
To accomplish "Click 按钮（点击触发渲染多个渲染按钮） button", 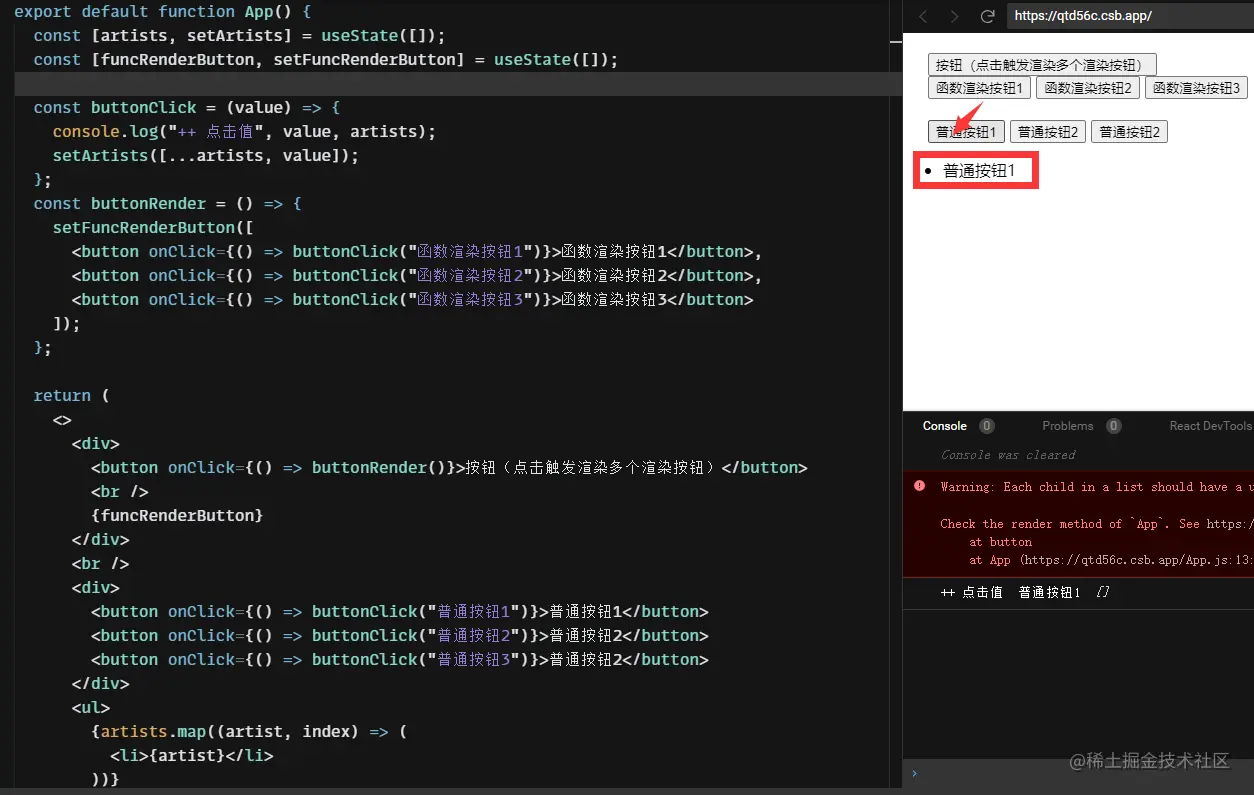I will [1042, 65].
